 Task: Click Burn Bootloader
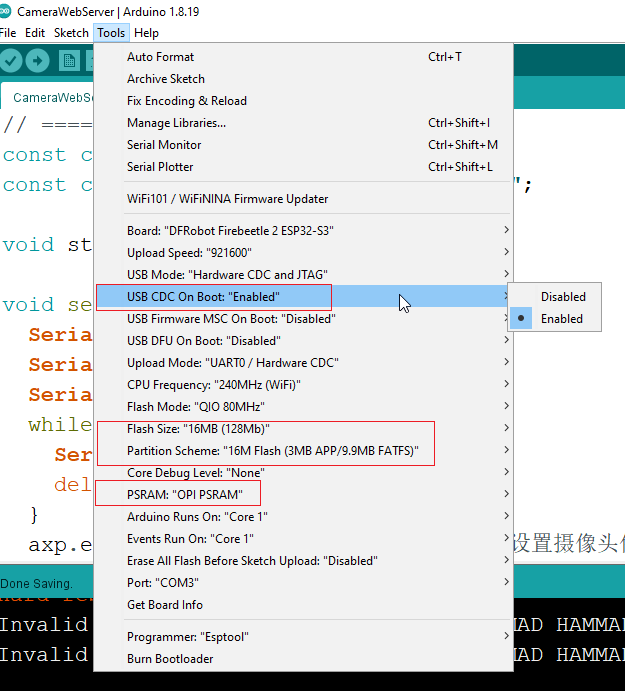pos(303,659)
